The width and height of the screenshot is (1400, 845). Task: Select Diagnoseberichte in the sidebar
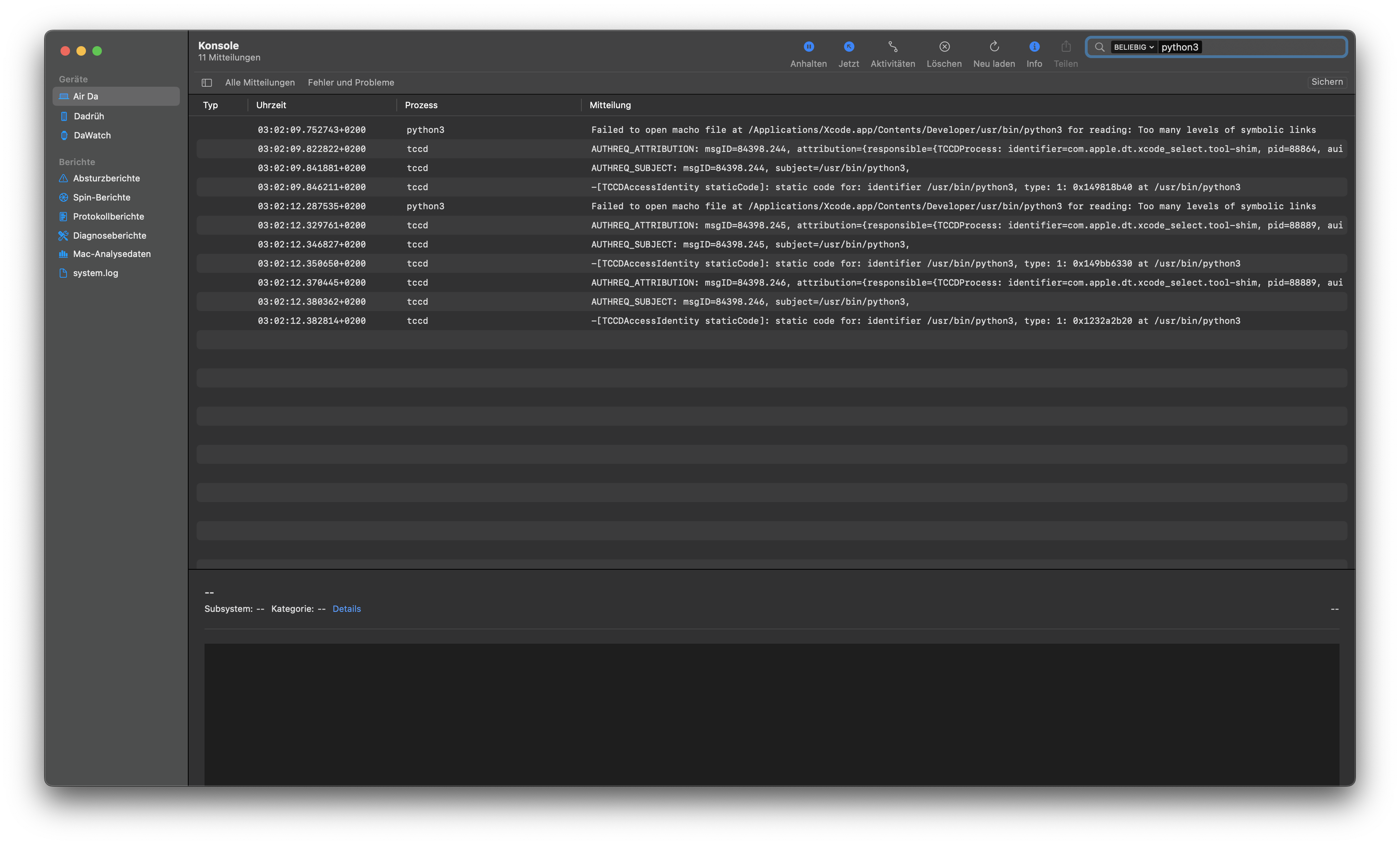(110, 235)
